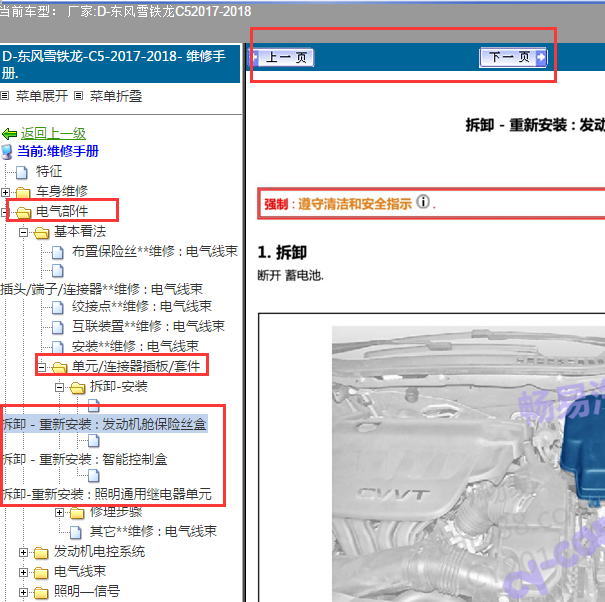This screenshot has height=602, width=605.
Task: Click the 菜单展开 list icon
Action: pos(5,95)
